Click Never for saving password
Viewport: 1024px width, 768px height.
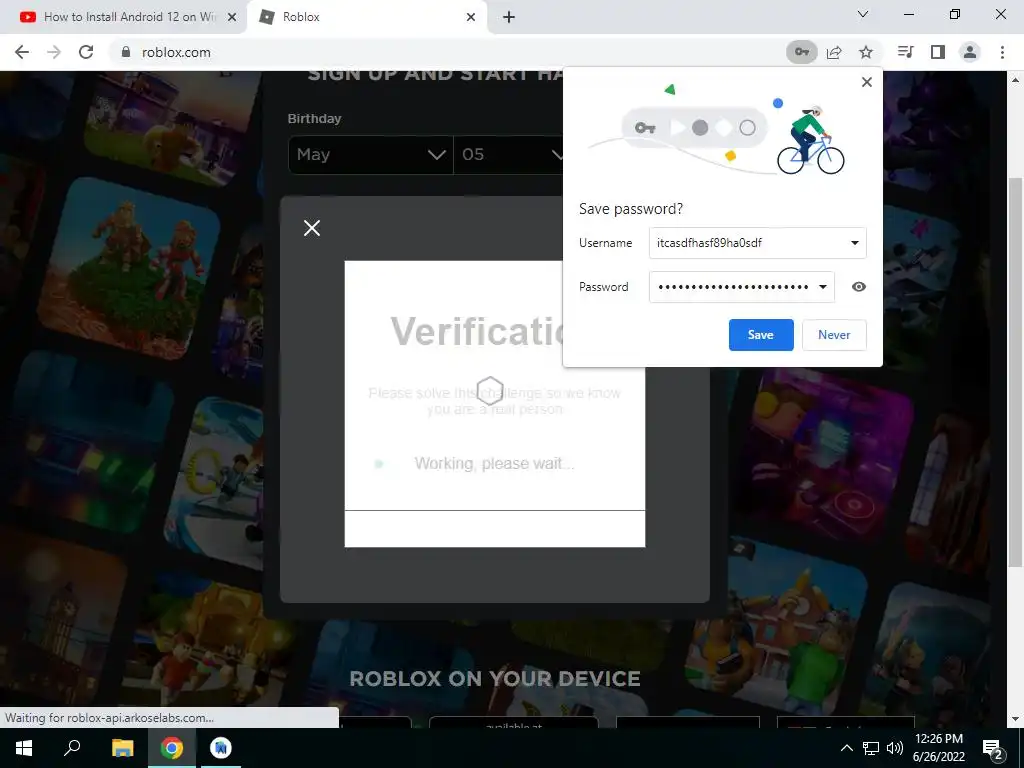pyautogui.click(x=834, y=335)
